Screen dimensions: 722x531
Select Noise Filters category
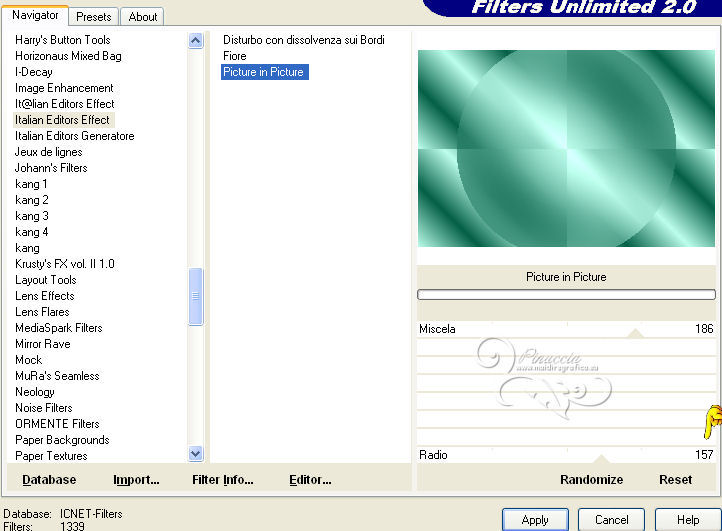43,408
